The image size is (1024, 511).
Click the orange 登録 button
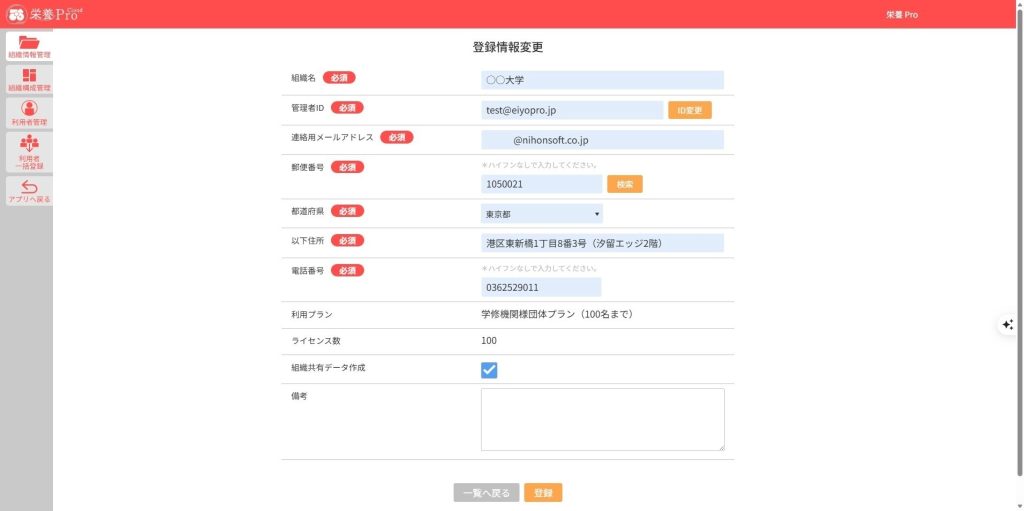(x=543, y=493)
